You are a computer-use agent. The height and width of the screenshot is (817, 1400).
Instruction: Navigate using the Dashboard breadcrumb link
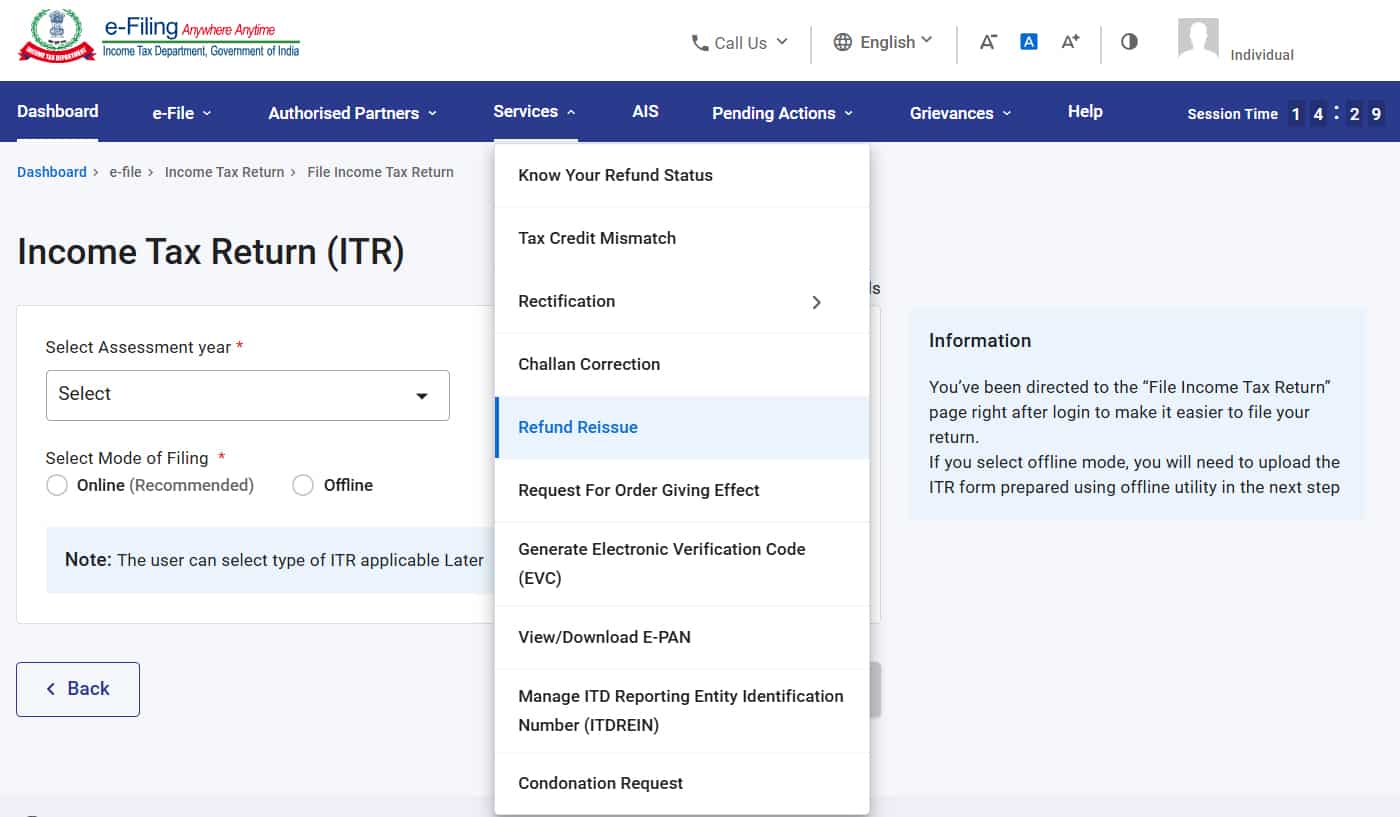51,172
